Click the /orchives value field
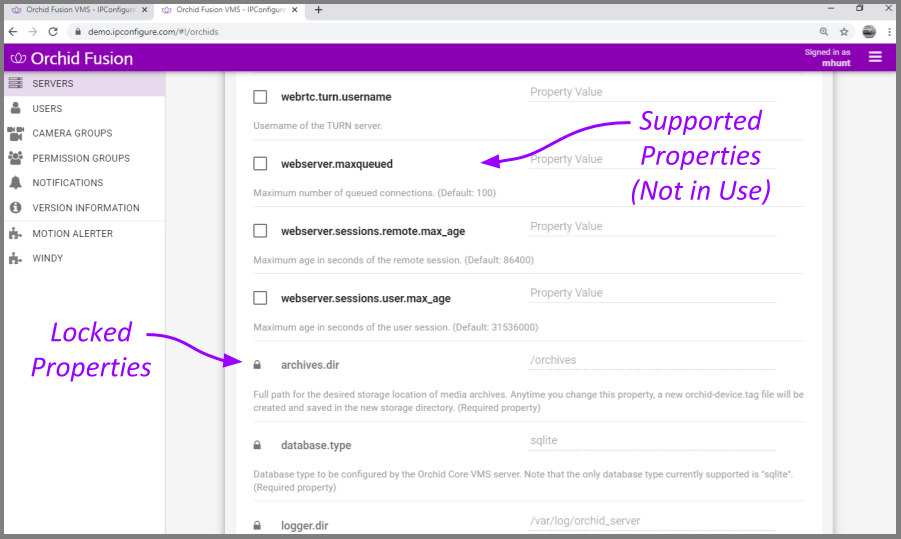 [x=652, y=360]
